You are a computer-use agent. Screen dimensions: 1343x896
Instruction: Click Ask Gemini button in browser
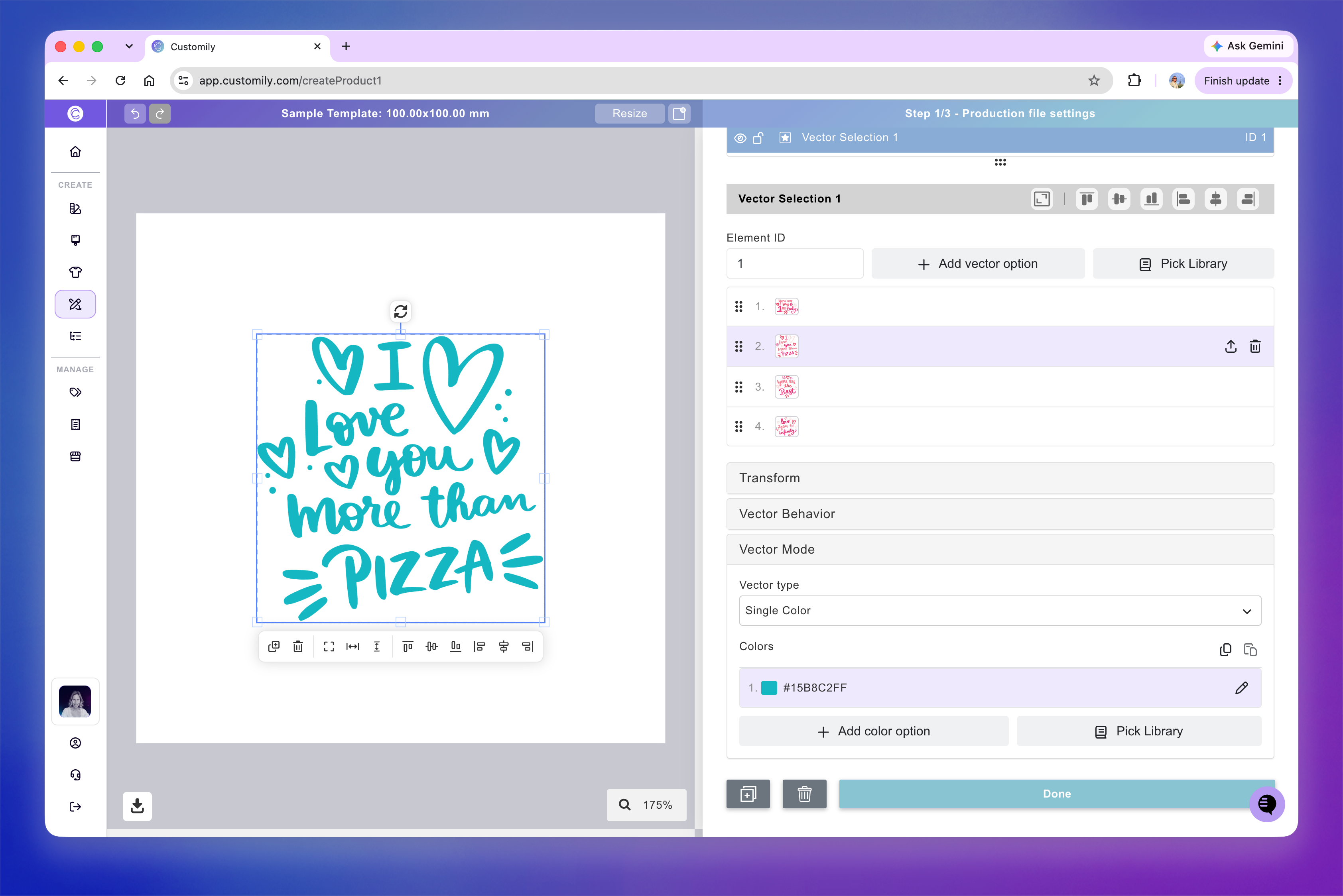point(1248,46)
